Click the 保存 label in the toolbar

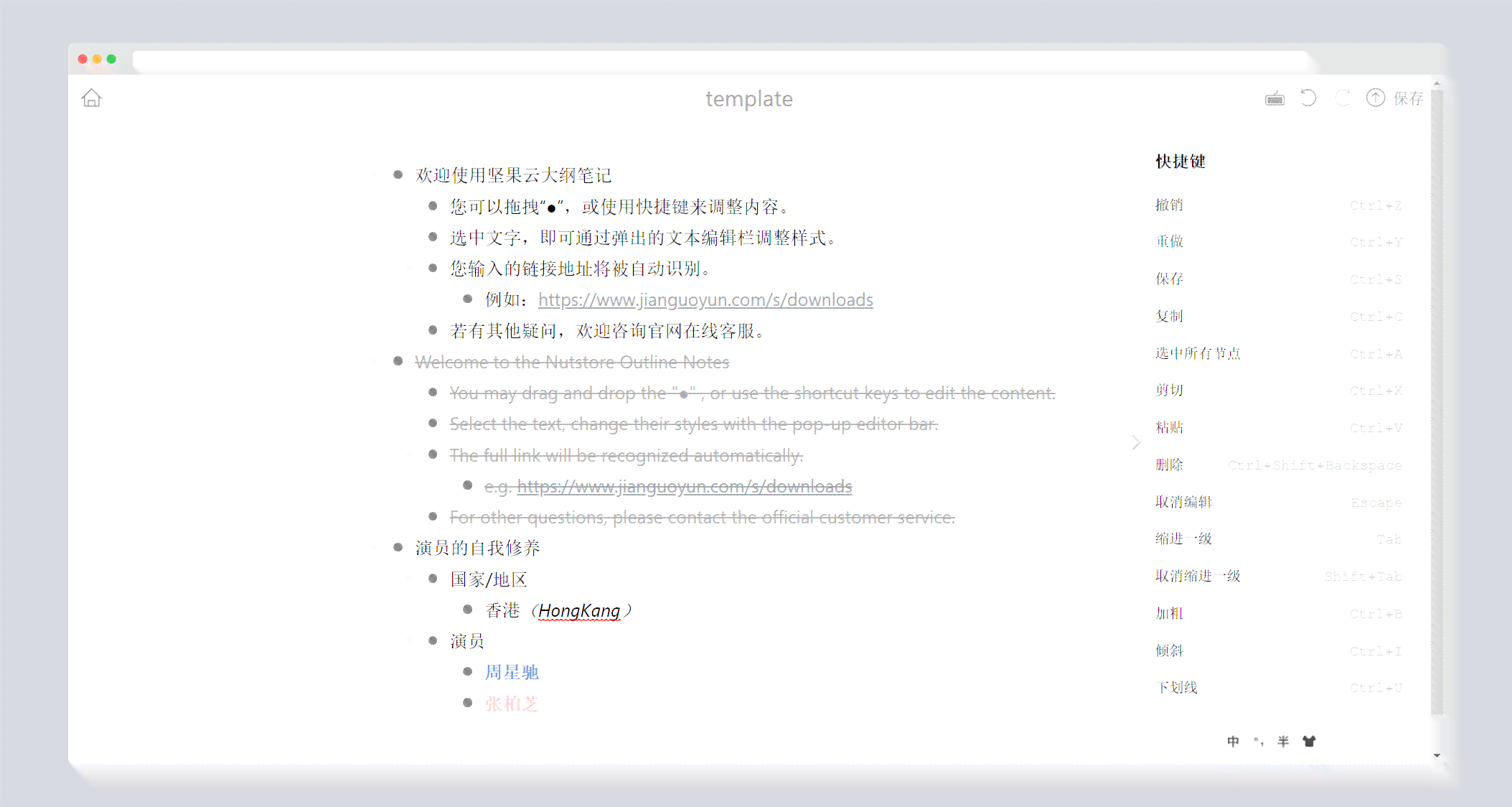[x=1408, y=98]
